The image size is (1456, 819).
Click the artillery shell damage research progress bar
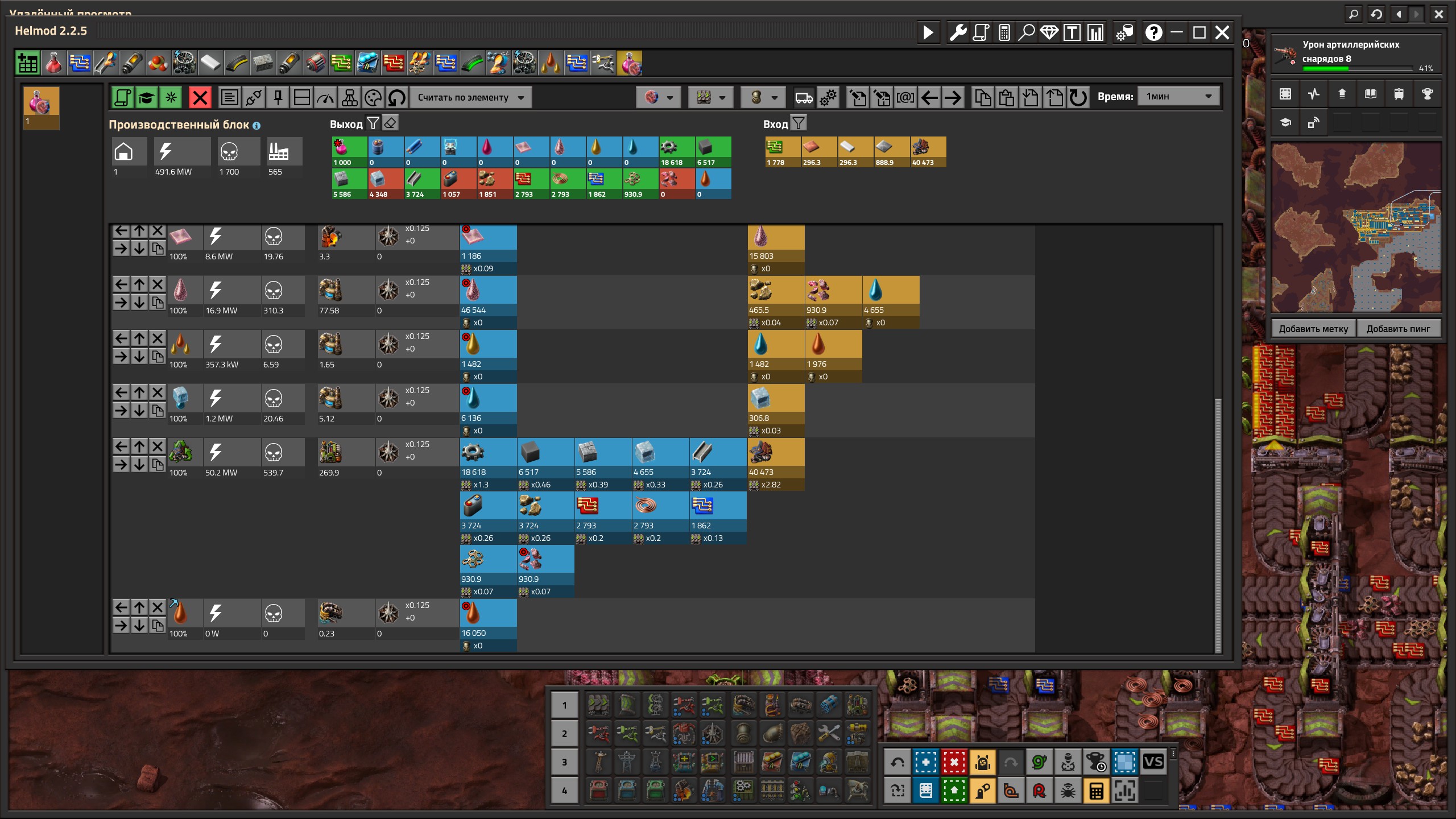(1357, 69)
